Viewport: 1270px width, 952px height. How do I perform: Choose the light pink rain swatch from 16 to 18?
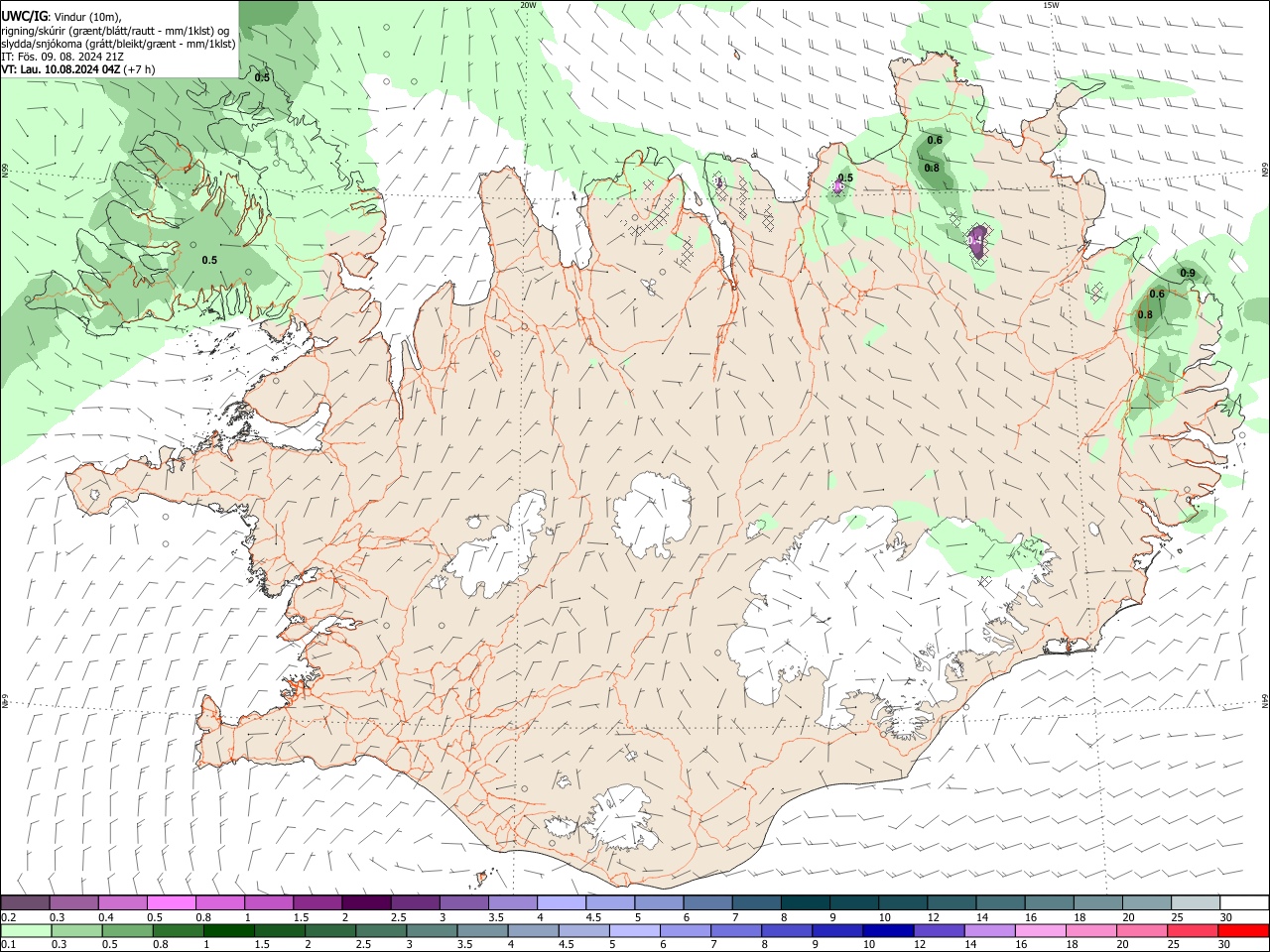[1041, 931]
